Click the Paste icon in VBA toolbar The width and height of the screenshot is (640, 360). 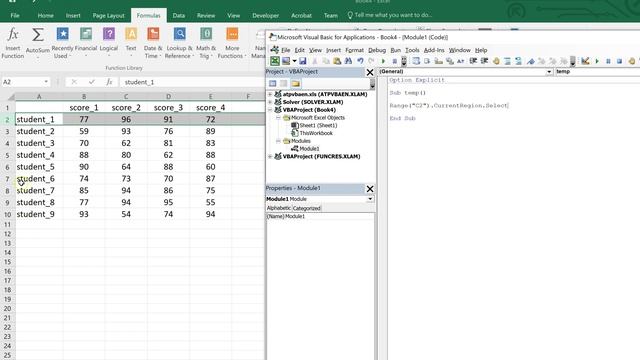[x=337, y=61]
